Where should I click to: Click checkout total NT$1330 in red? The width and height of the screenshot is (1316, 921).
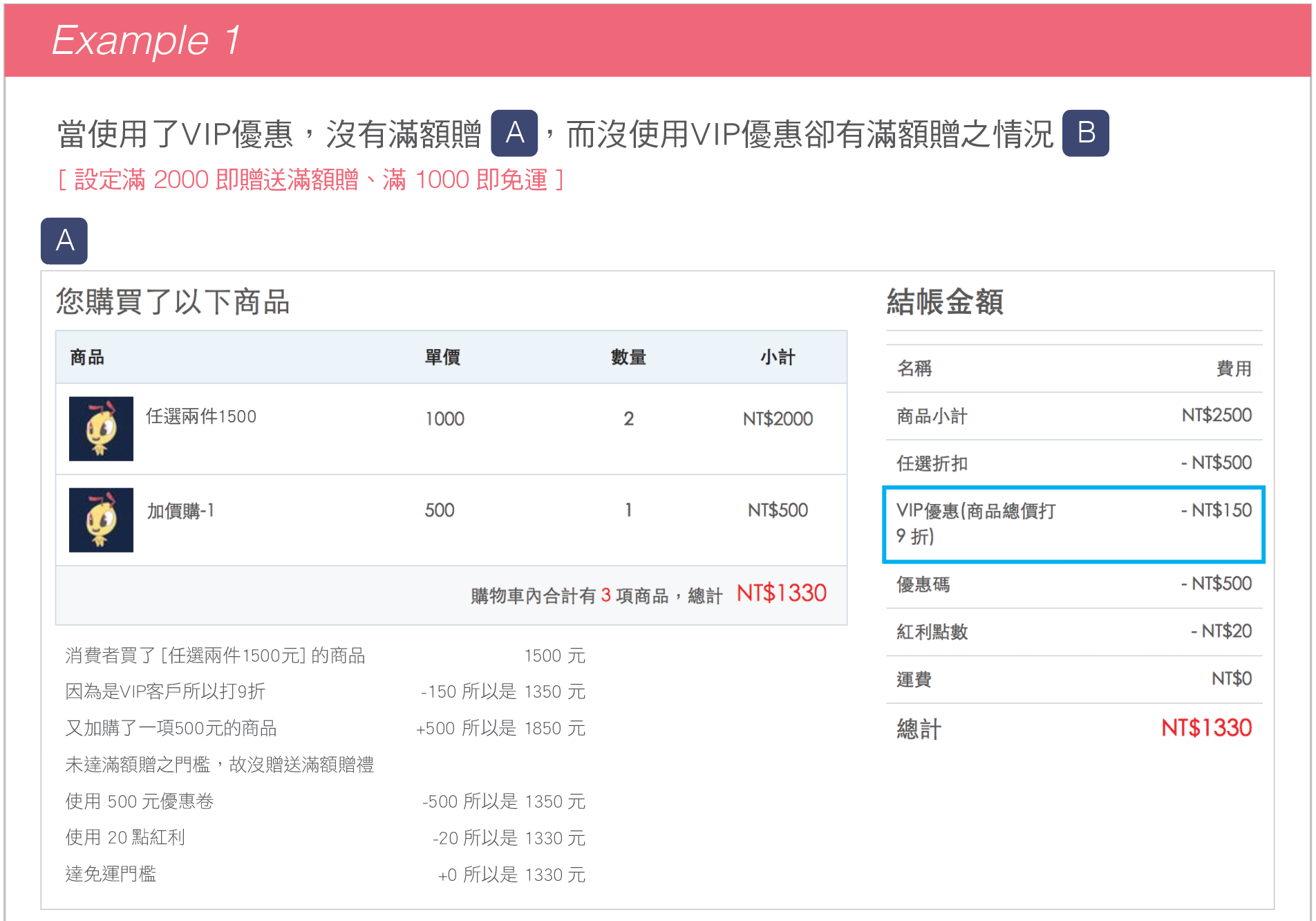tap(1207, 727)
